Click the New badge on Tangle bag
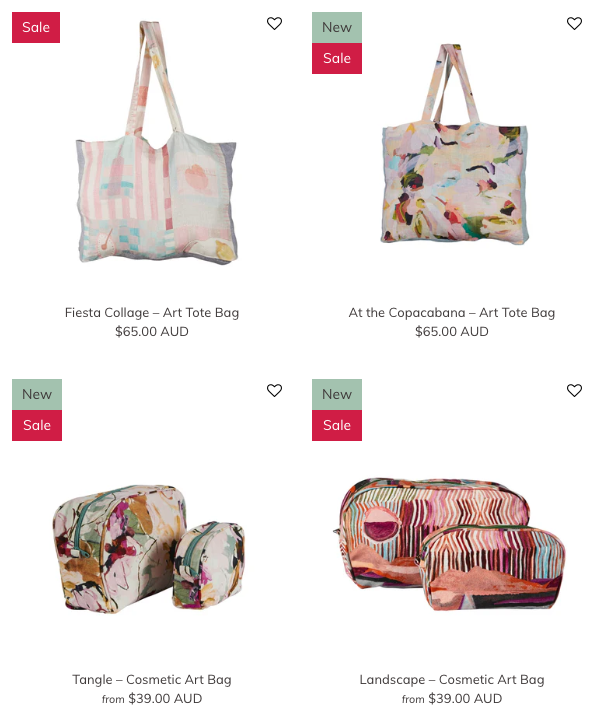This screenshot has height=728, width=594. 37,394
